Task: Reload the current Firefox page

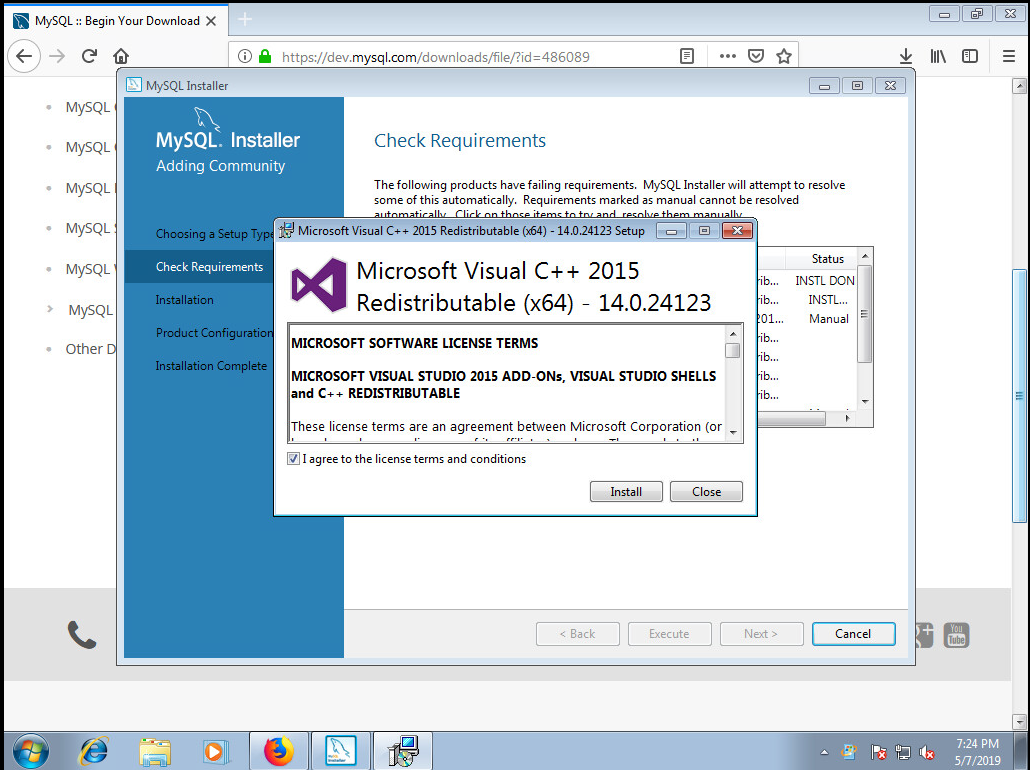Action: pos(89,57)
